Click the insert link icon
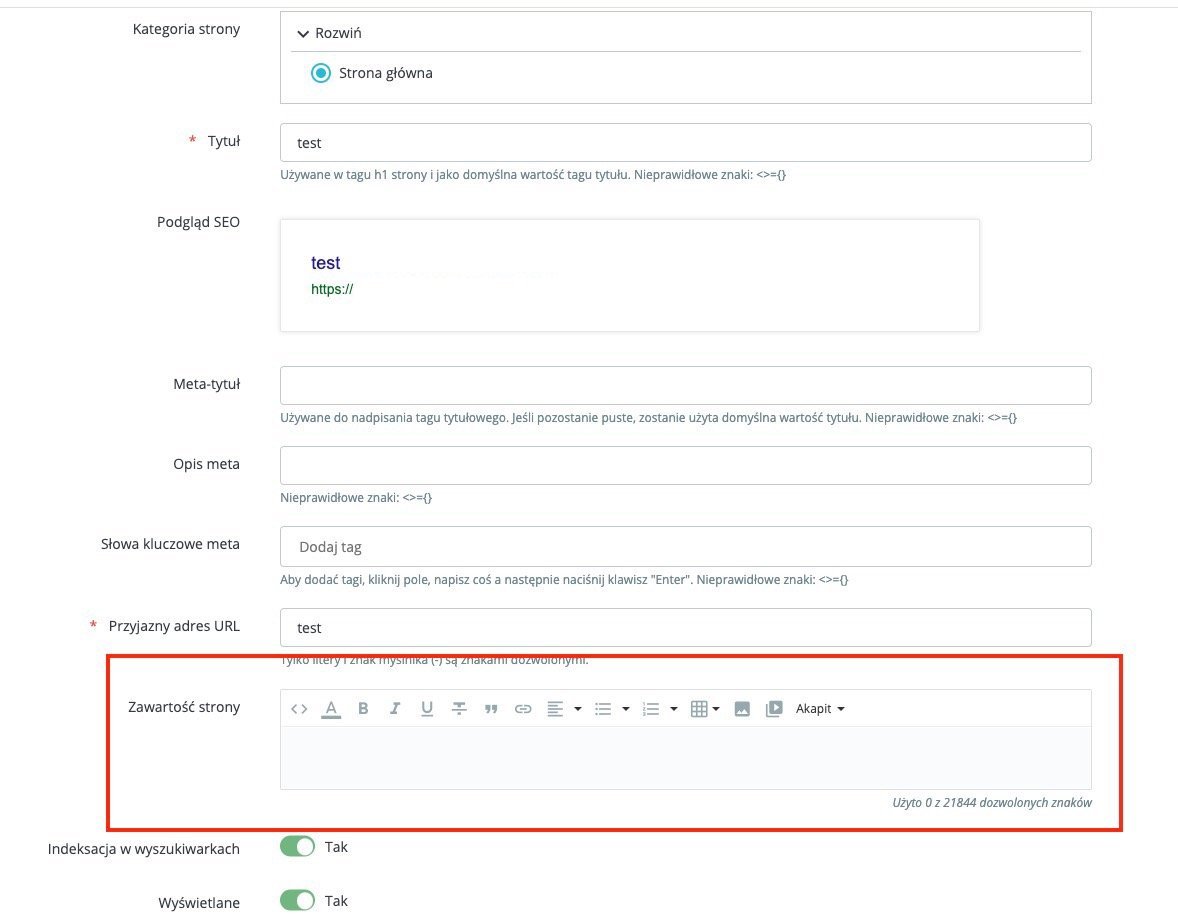Viewport: 1178px width, 924px height. point(523,709)
